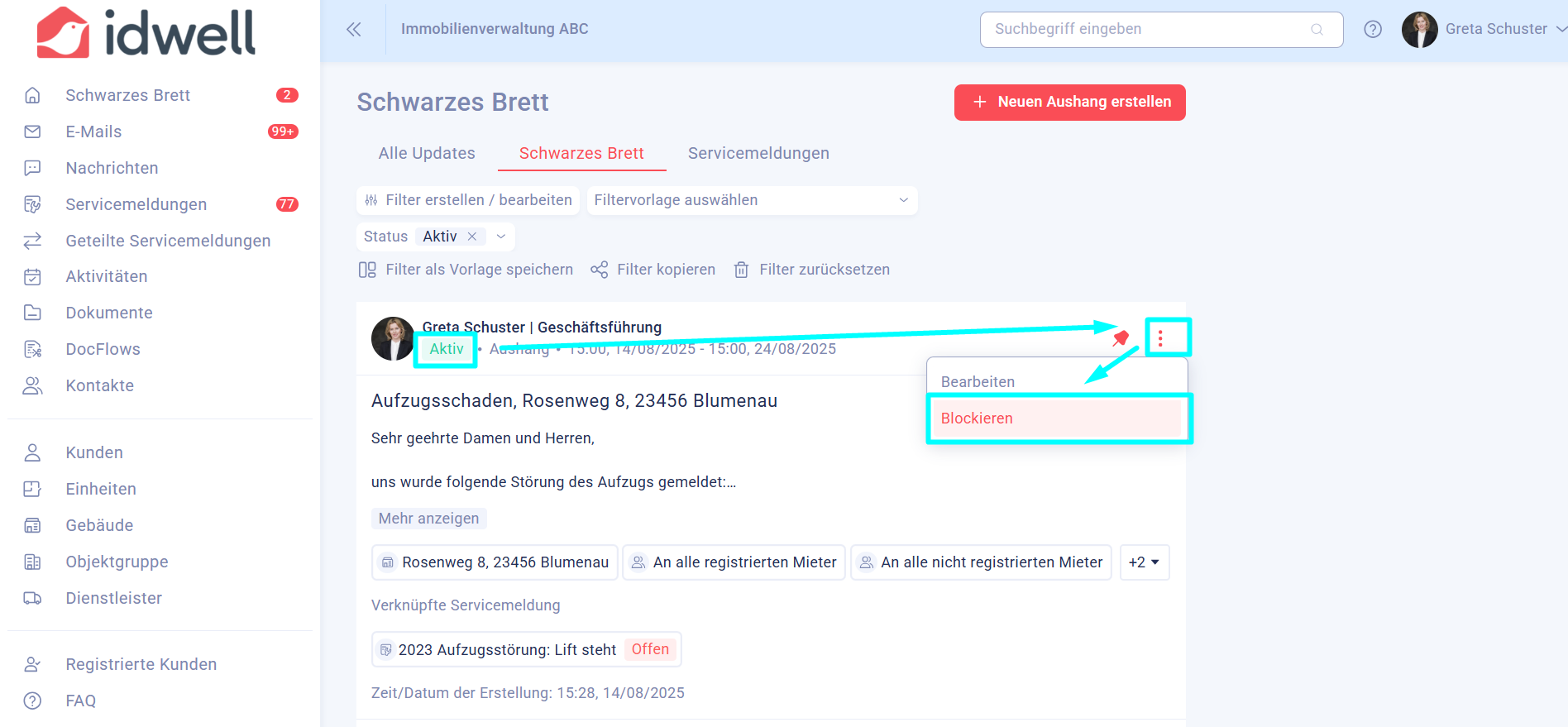Collapse the sidebar with double chevron icon

pyautogui.click(x=353, y=30)
